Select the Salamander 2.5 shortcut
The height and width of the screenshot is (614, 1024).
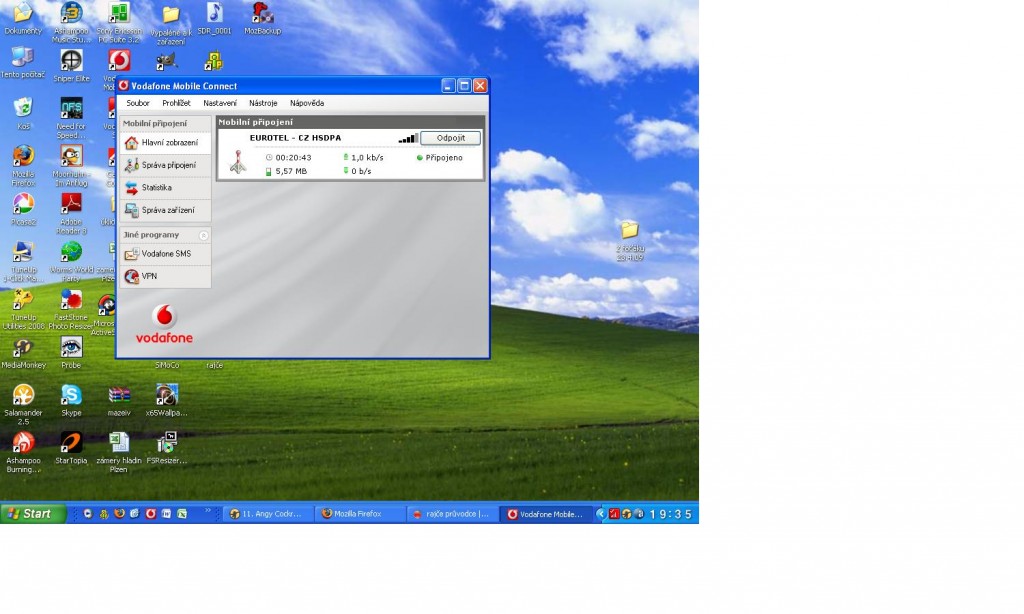pos(23,404)
